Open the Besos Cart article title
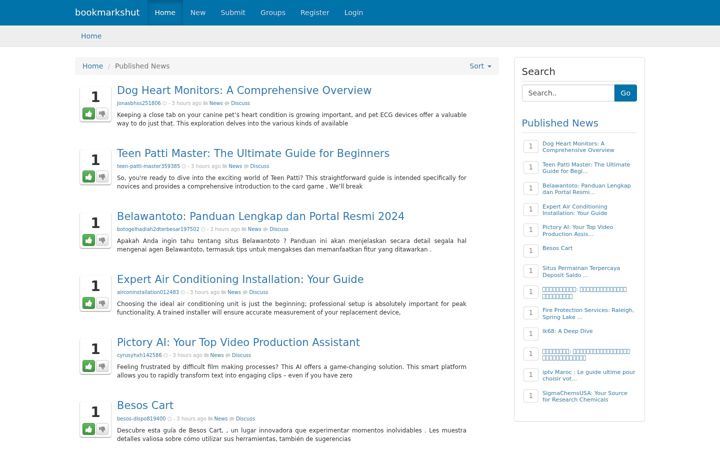Viewport: 720px width, 450px height. pyautogui.click(x=145, y=405)
